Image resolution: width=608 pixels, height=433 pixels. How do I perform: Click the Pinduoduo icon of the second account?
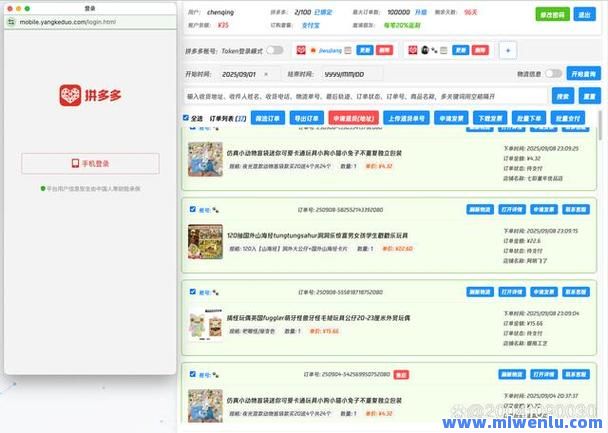point(413,50)
